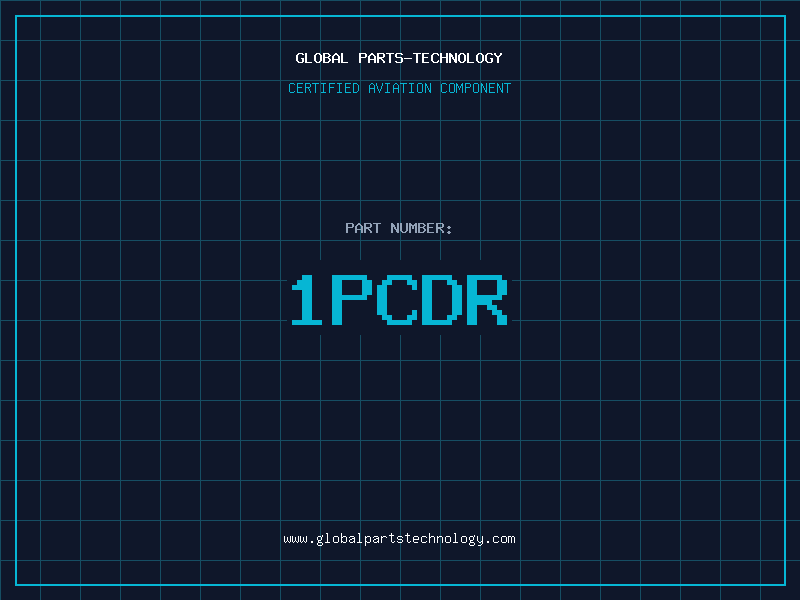Click the word PART in the label
The width and height of the screenshot is (800, 600).
tap(363, 228)
